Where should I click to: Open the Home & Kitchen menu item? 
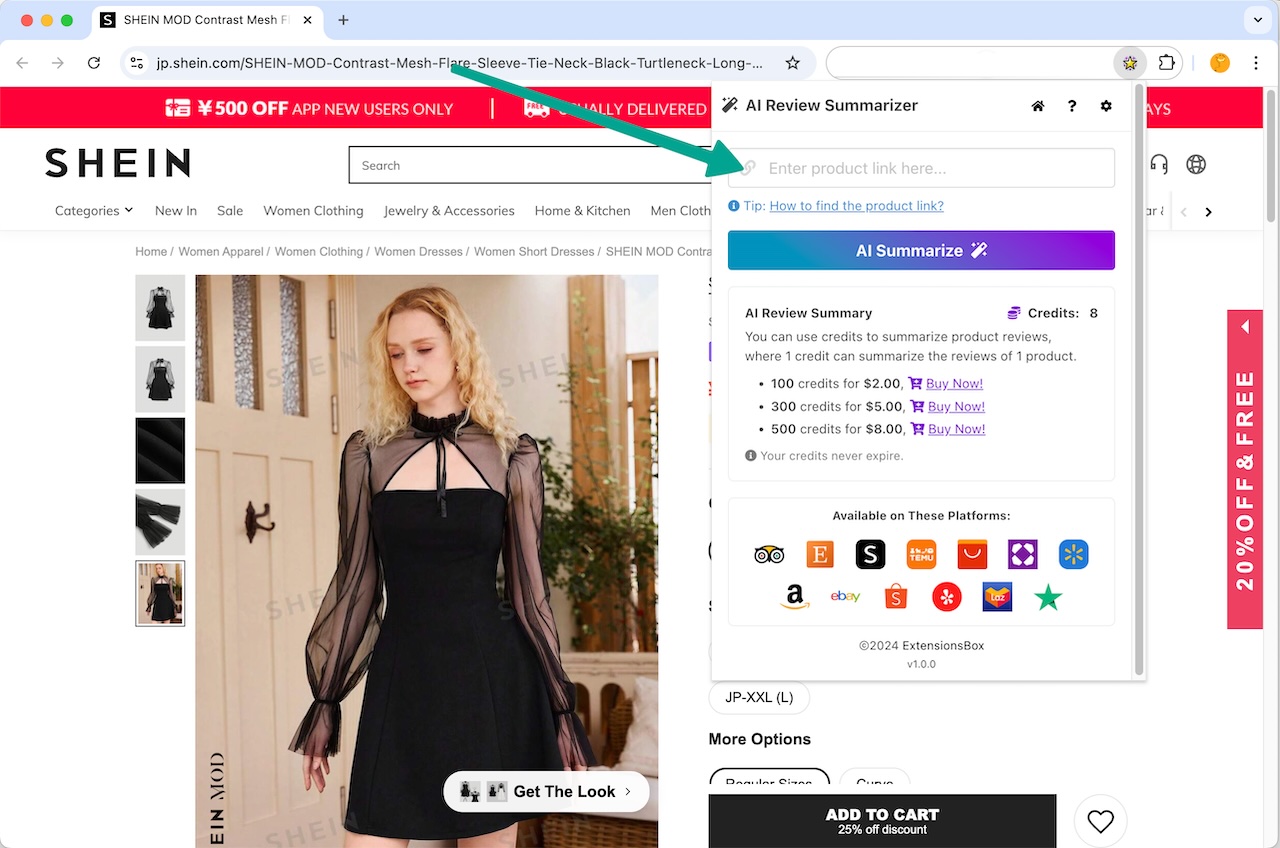tap(582, 211)
